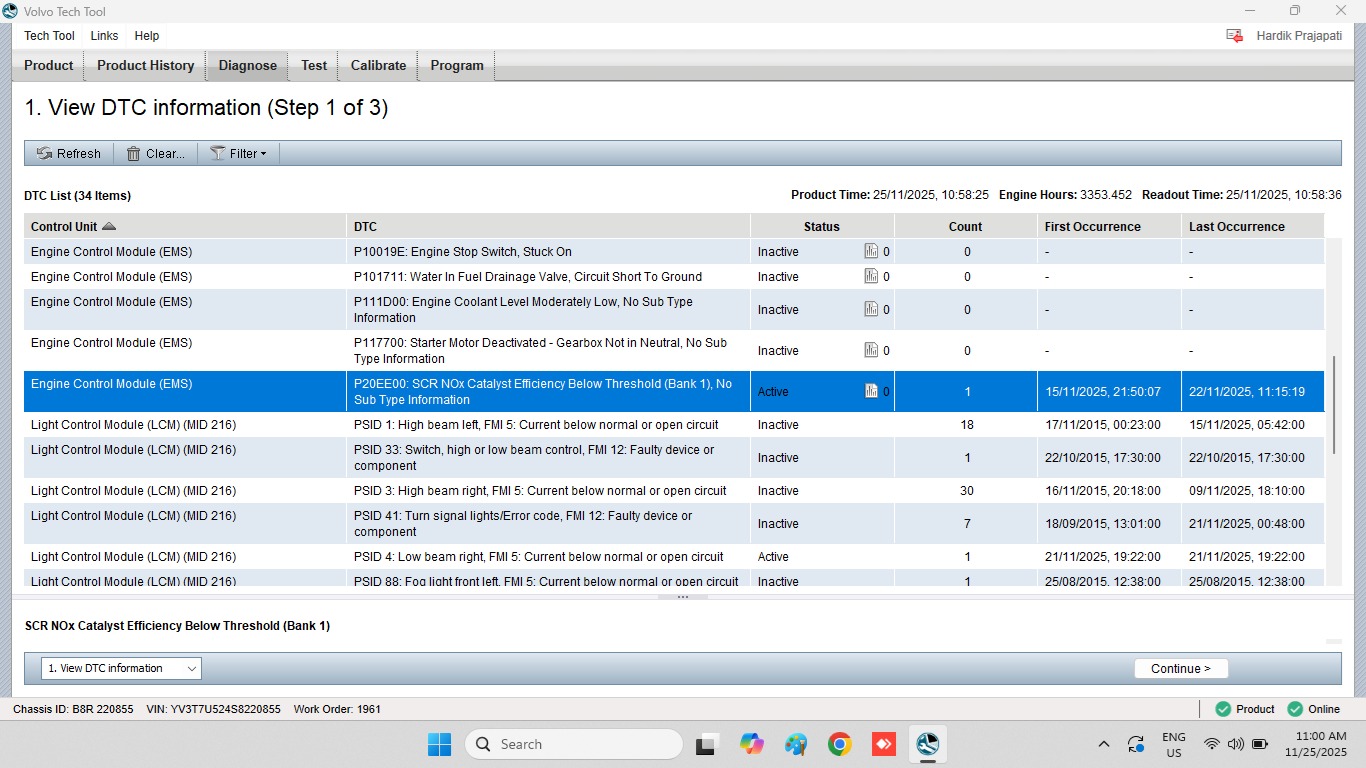Switch to the Product tab
The width and height of the screenshot is (1366, 768).
coord(49,66)
